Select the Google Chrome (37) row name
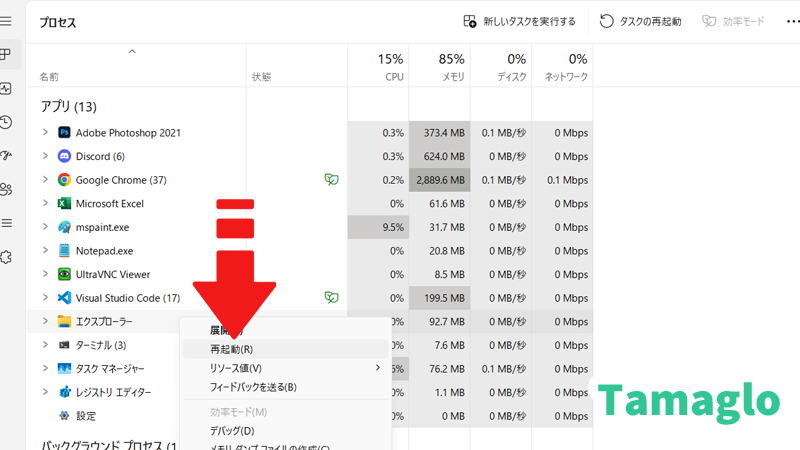The width and height of the screenshot is (800, 450). 121,180
